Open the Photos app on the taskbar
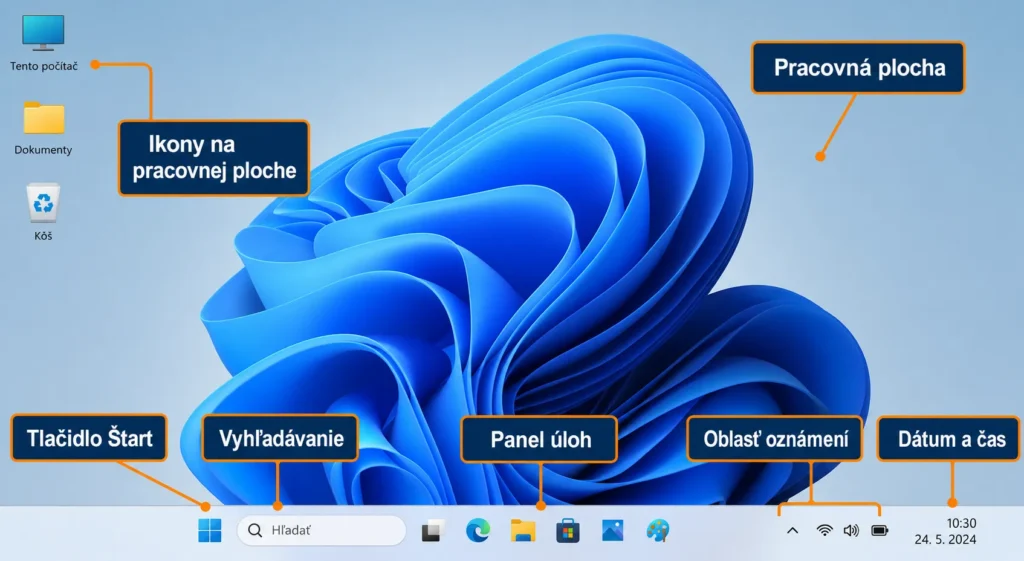1024x561 pixels. [613, 530]
